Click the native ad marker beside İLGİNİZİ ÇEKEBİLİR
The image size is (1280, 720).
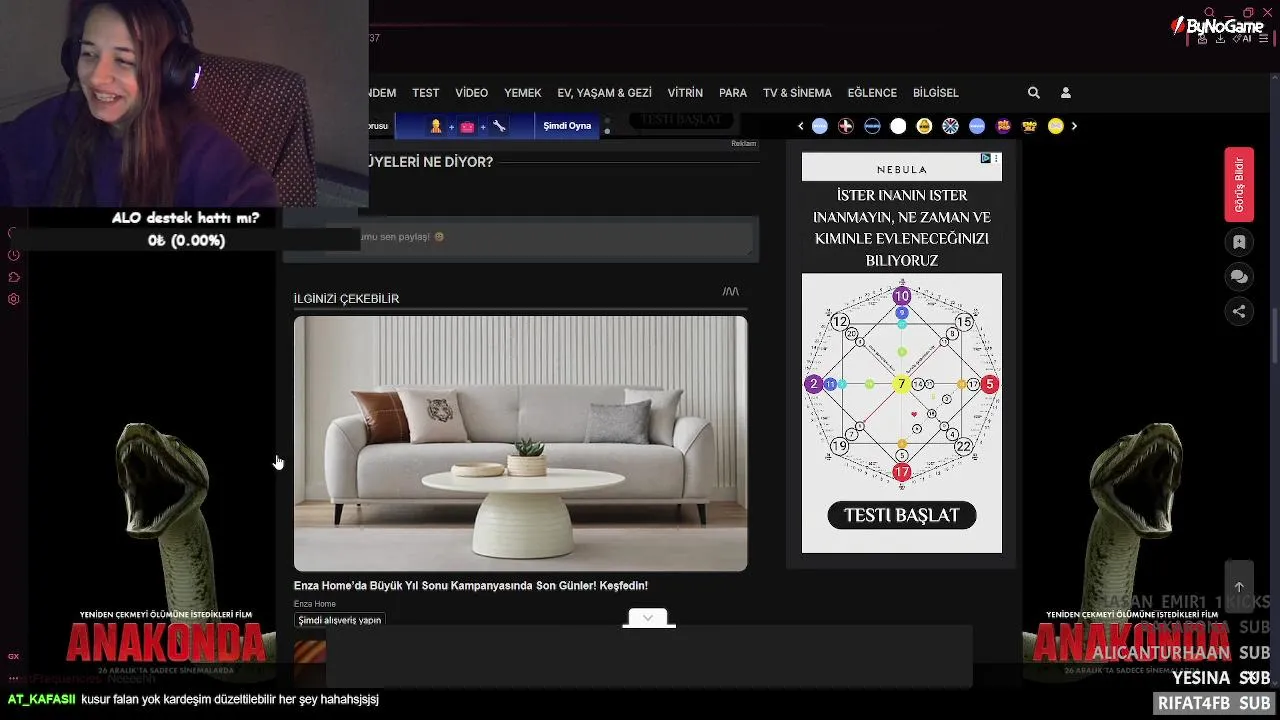[731, 292]
